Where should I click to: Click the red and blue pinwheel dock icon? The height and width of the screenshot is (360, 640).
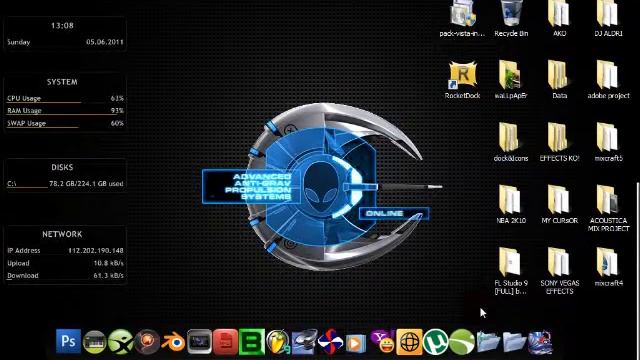330,342
